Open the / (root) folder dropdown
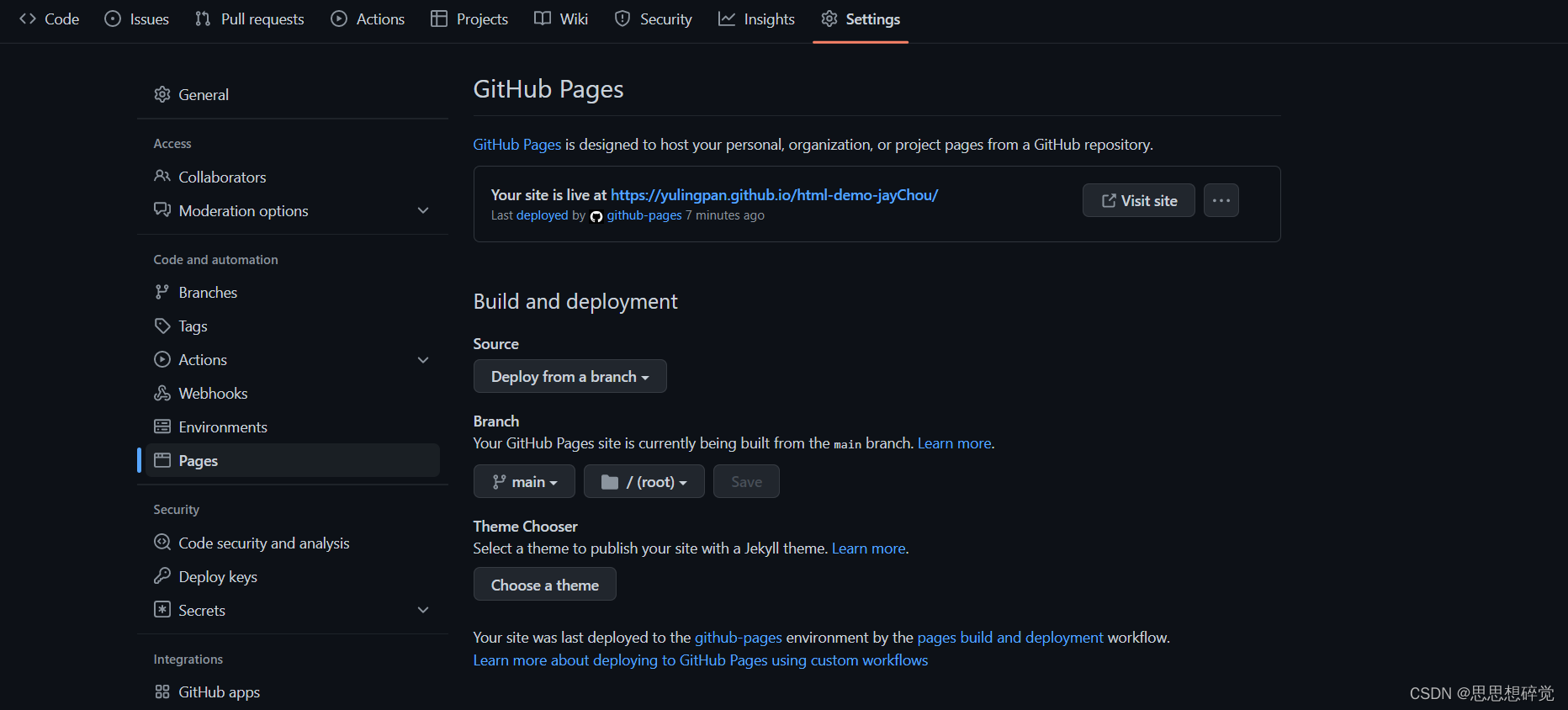This screenshot has width=1568, height=710. click(644, 481)
